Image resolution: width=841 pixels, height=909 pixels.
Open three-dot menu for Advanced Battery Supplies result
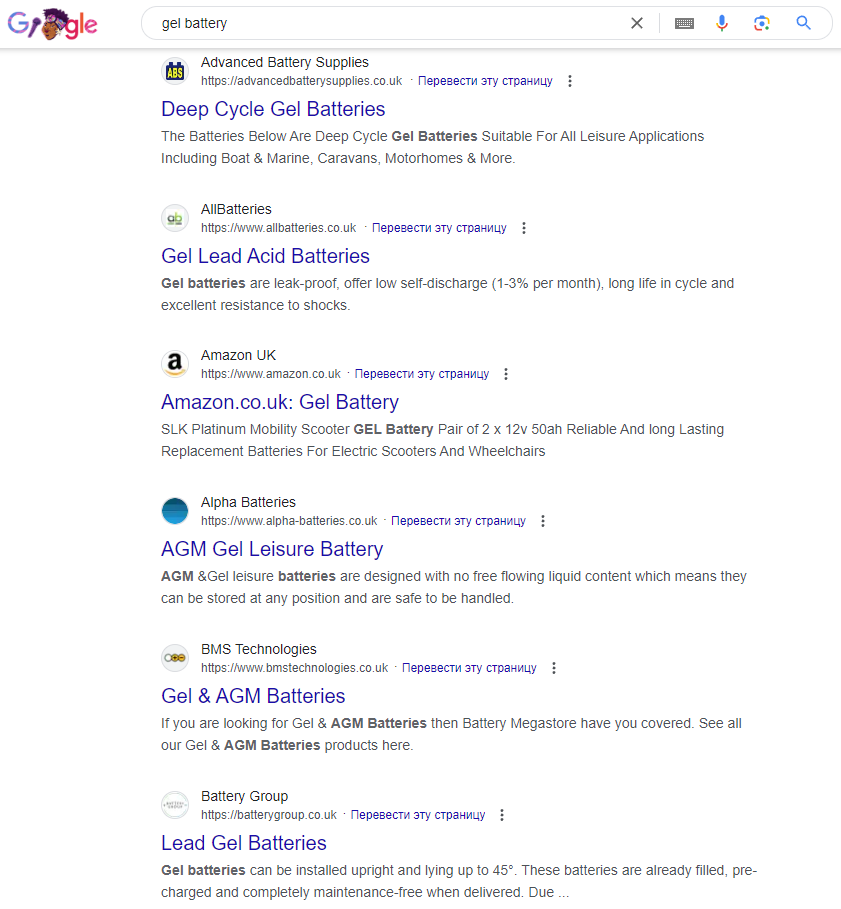point(570,81)
